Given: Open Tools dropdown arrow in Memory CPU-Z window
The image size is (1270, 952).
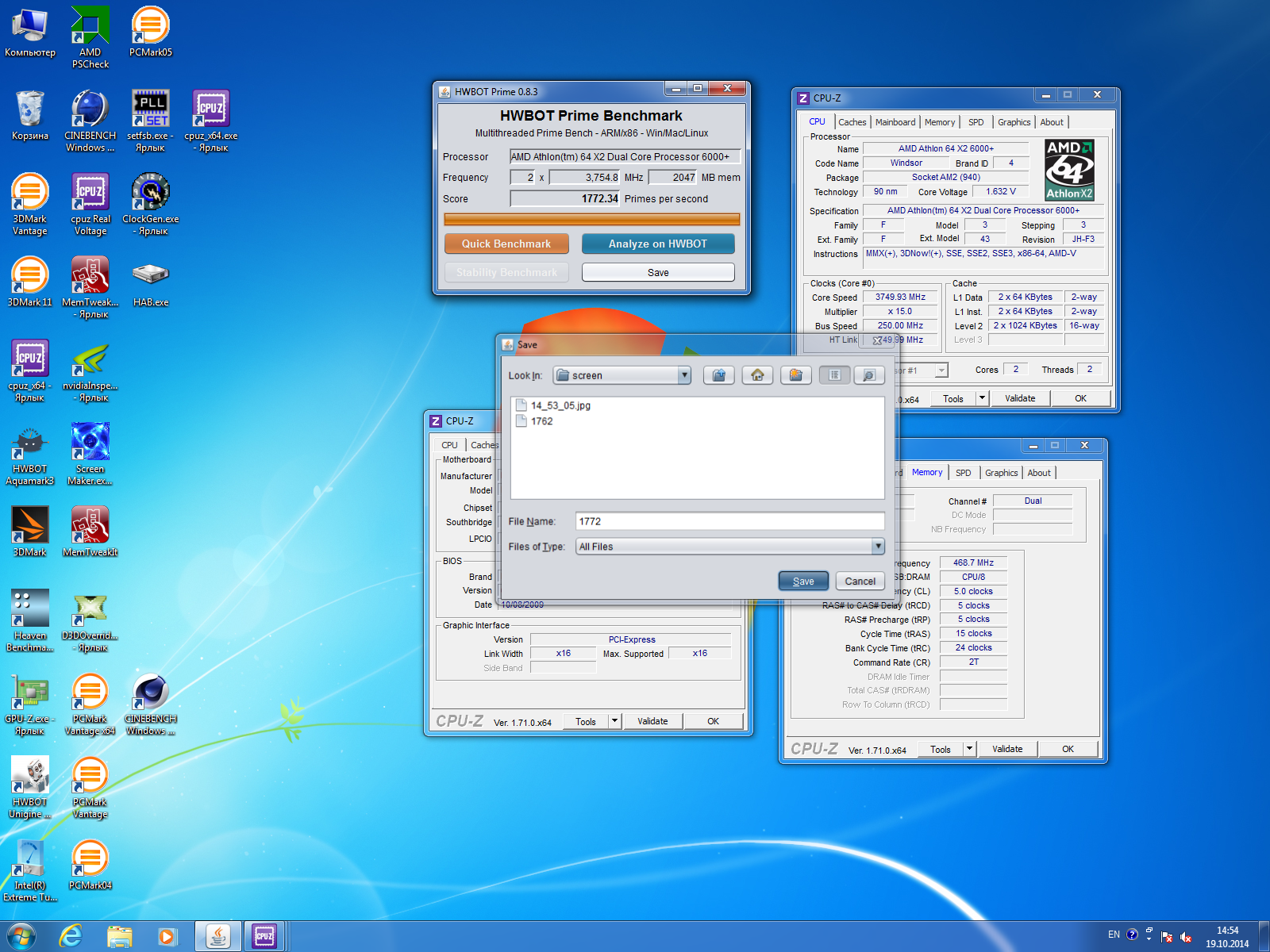Looking at the screenshot, I should [969, 749].
